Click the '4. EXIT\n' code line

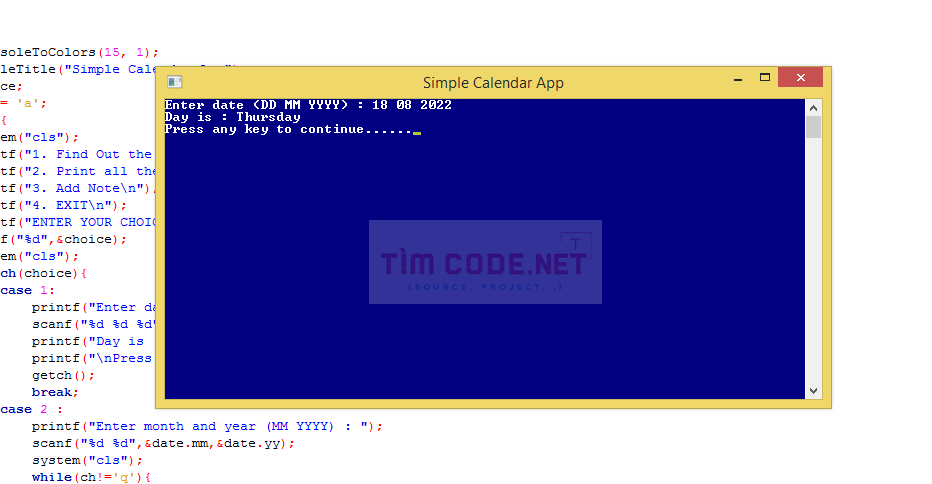pyautogui.click(x=64, y=206)
